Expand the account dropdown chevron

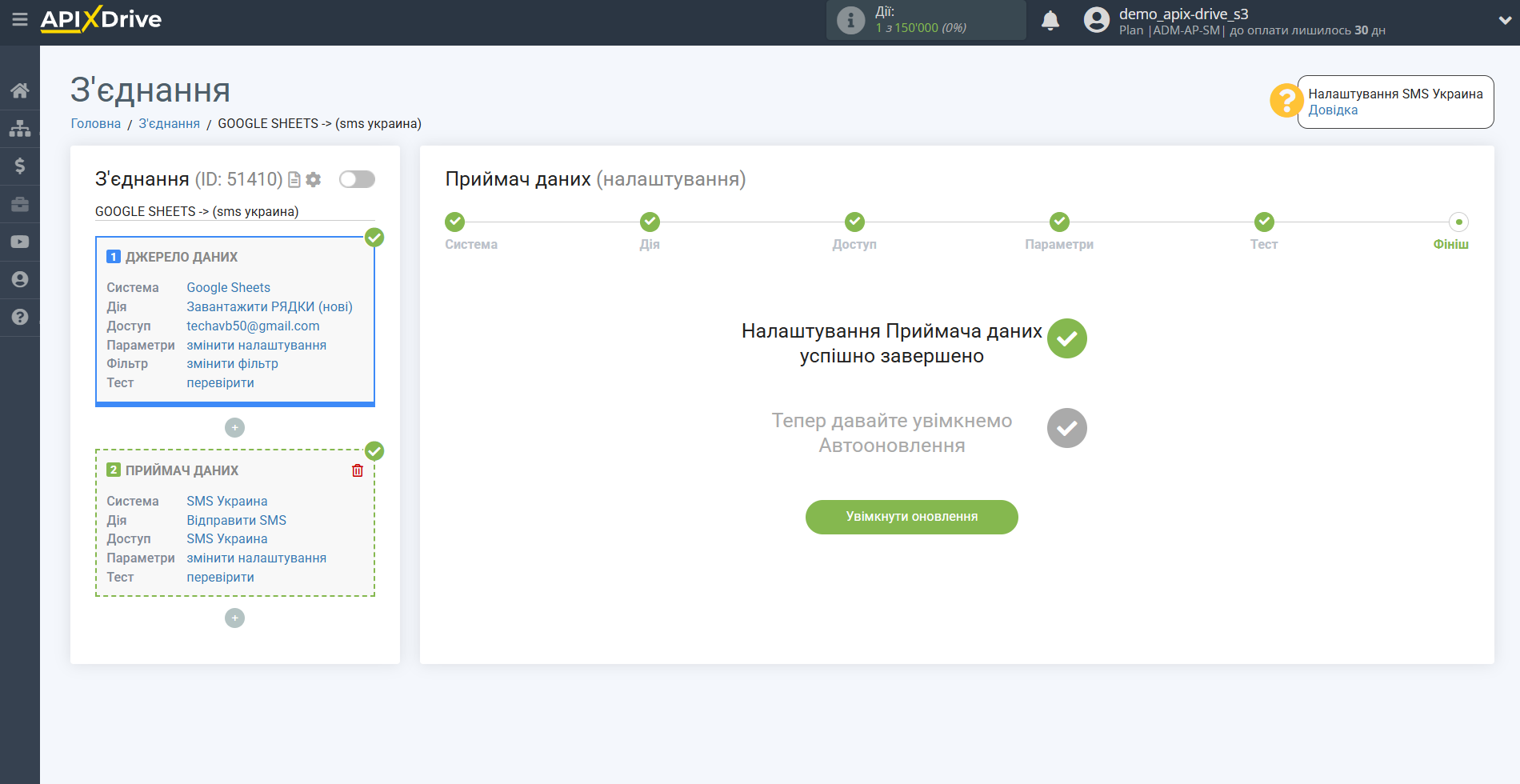(1505, 21)
